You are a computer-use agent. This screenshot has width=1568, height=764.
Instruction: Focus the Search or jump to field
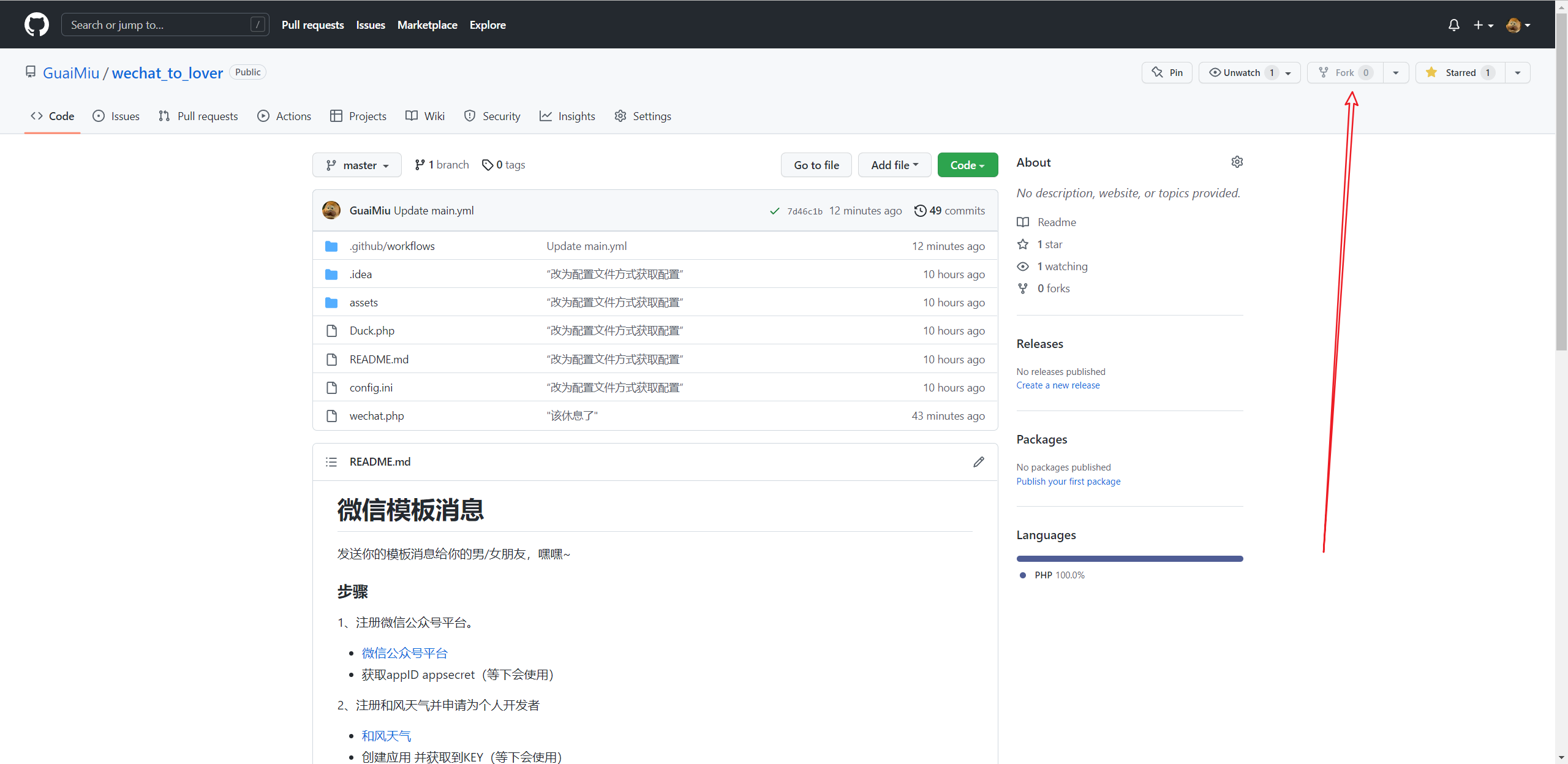[x=165, y=25]
